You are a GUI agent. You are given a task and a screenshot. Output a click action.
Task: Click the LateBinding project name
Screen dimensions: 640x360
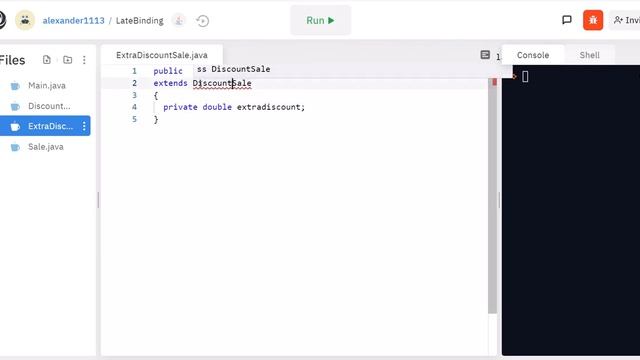click(x=140, y=20)
